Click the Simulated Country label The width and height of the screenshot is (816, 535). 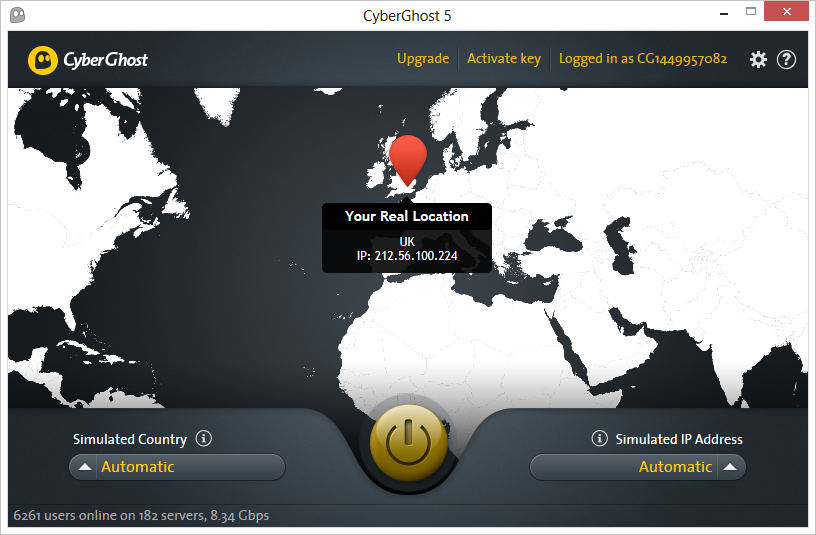[130, 439]
